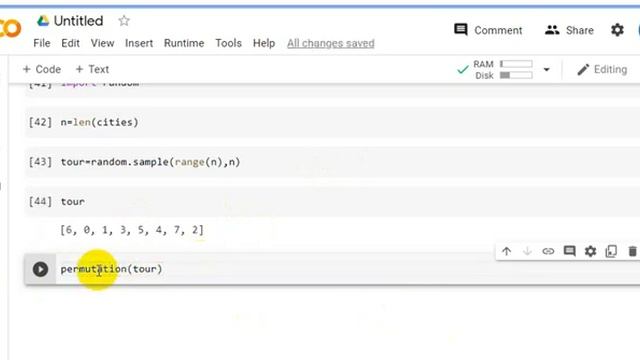
Task: Move cell up with arrow icon
Action: pos(507,251)
